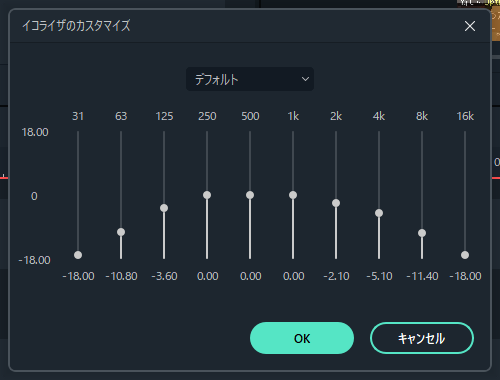Click the -2.10 value under 2k band
Viewport: 500px width, 380px height.
coord(336,276)
